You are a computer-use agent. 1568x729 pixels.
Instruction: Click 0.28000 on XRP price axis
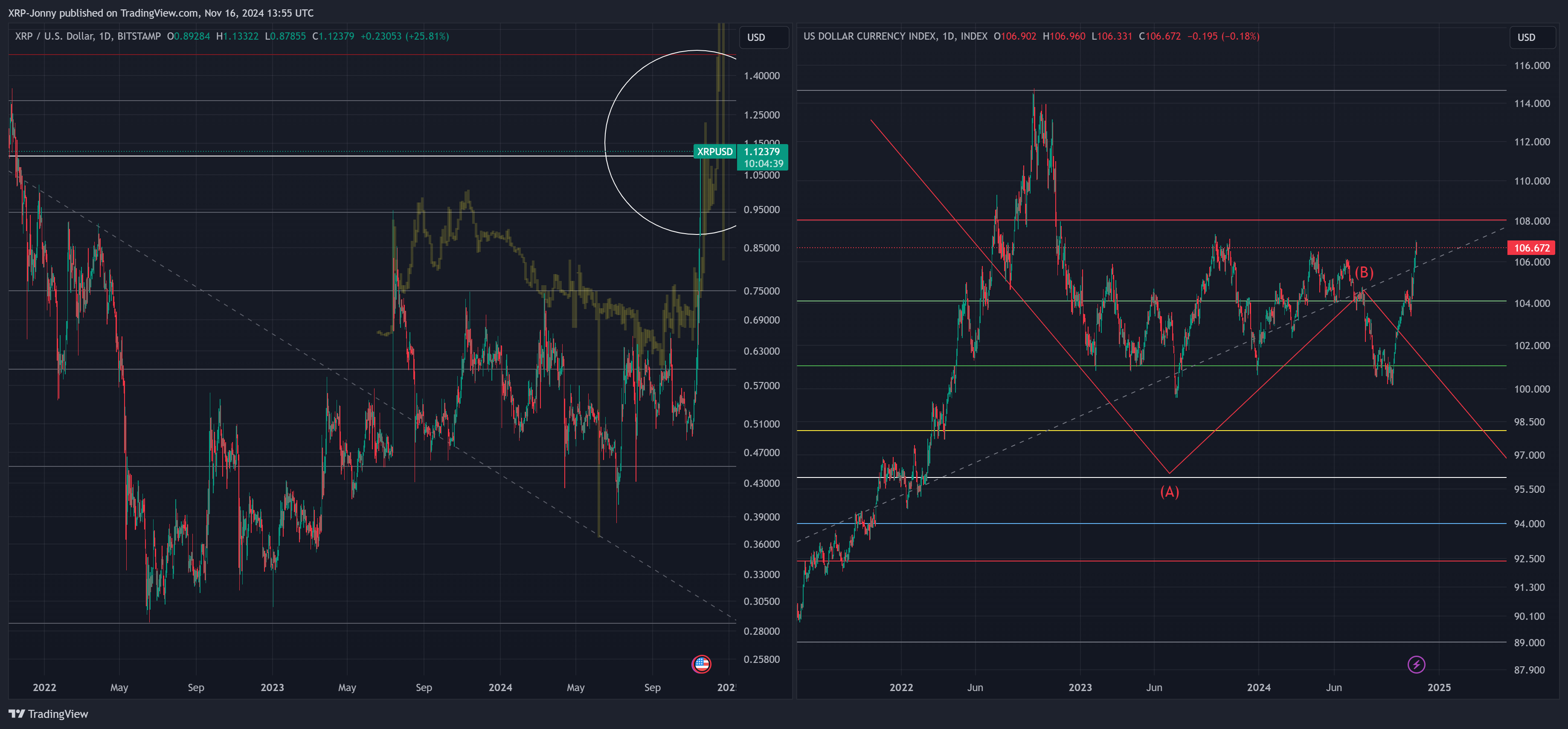[x=761, y=632]
